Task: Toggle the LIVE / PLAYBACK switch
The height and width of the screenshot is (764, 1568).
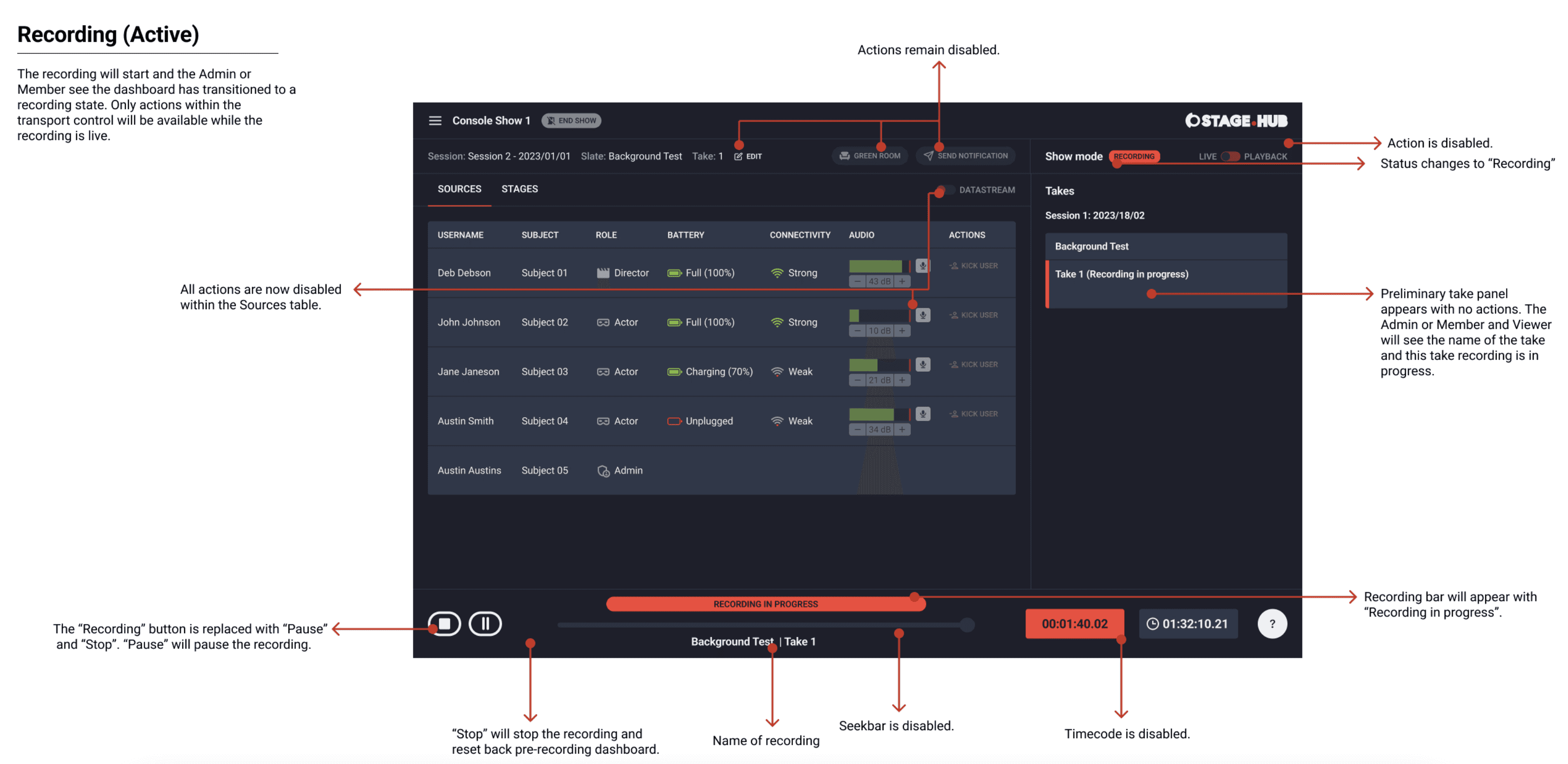Action: point(1230,156)
